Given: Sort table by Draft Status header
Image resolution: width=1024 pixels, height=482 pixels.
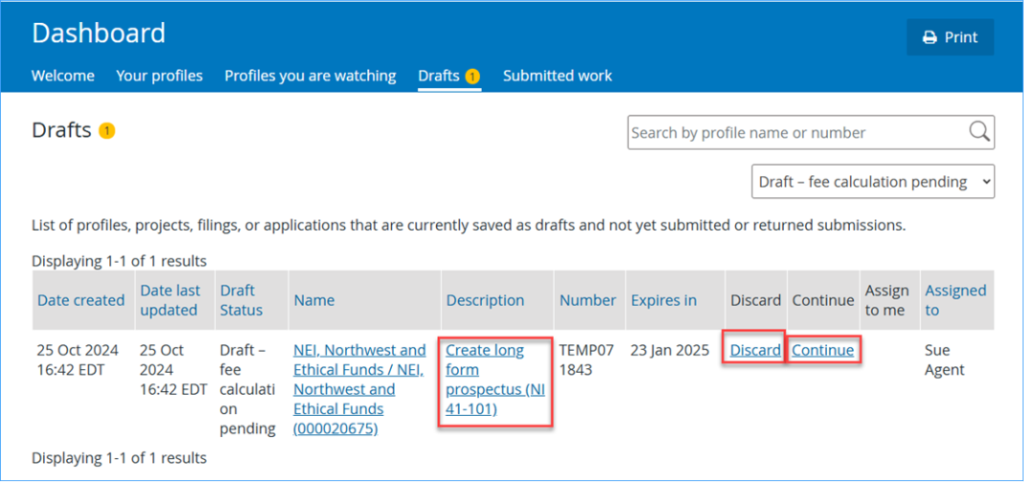Looking at the screenshot, I should 241,300.
